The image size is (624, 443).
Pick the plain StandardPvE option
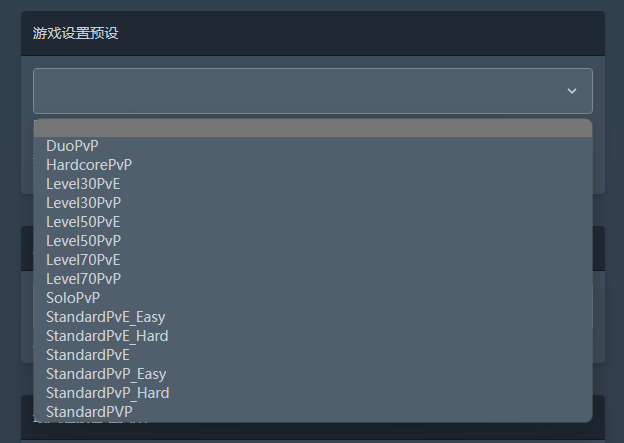313,355
